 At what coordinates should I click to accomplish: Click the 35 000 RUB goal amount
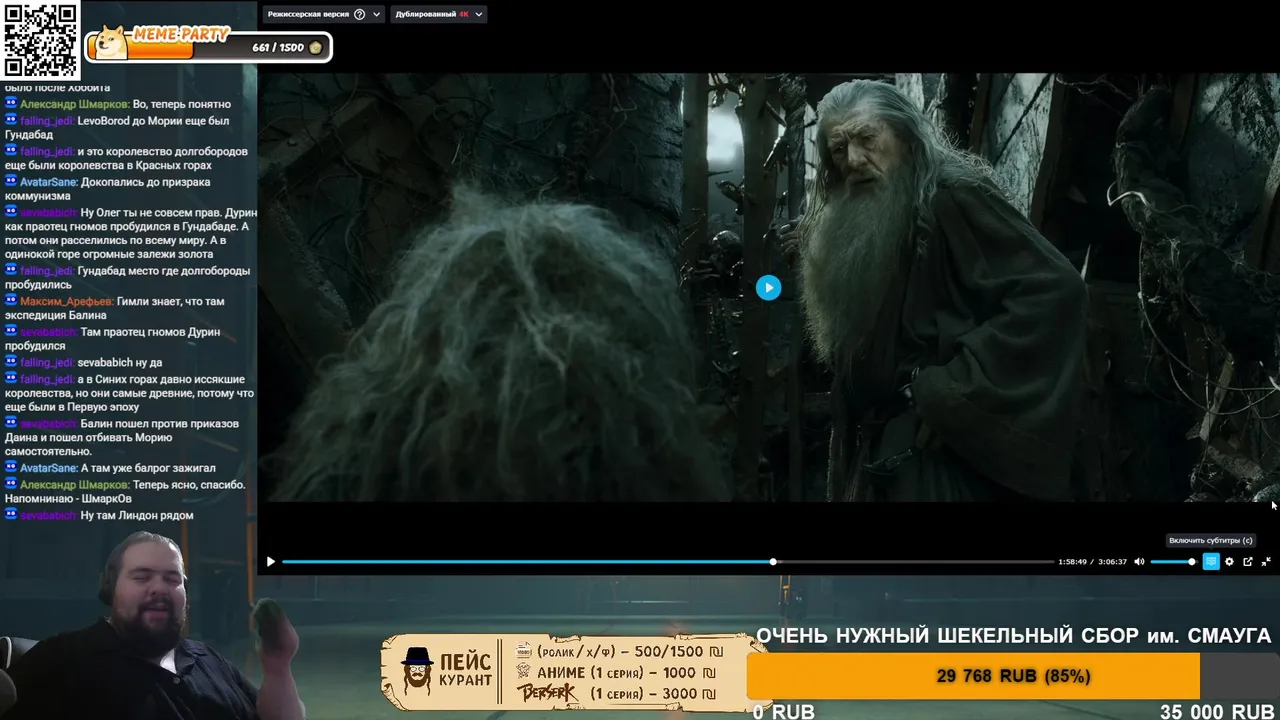coord(1217,712)
